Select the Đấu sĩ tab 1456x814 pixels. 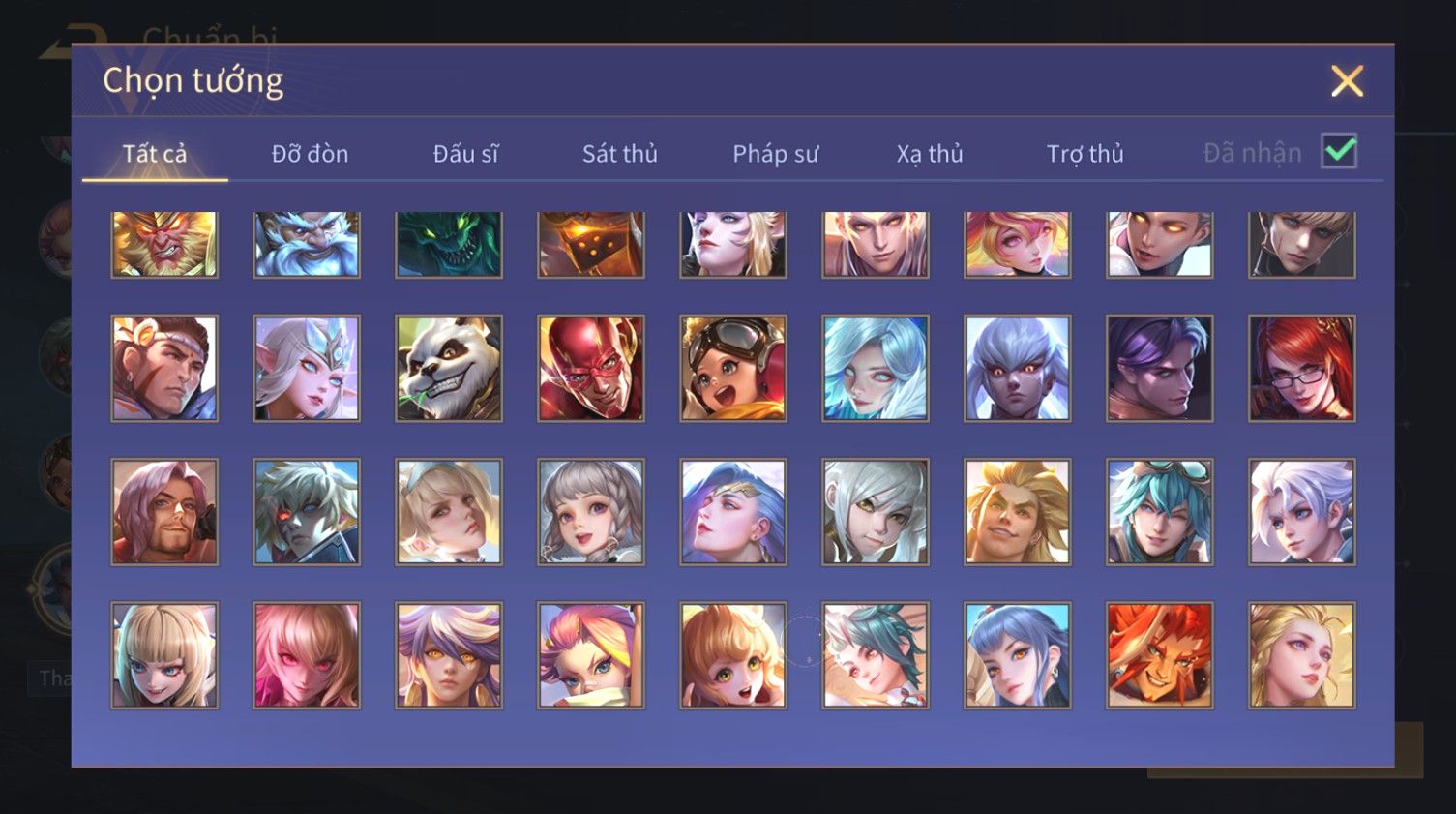coord(465,154)
